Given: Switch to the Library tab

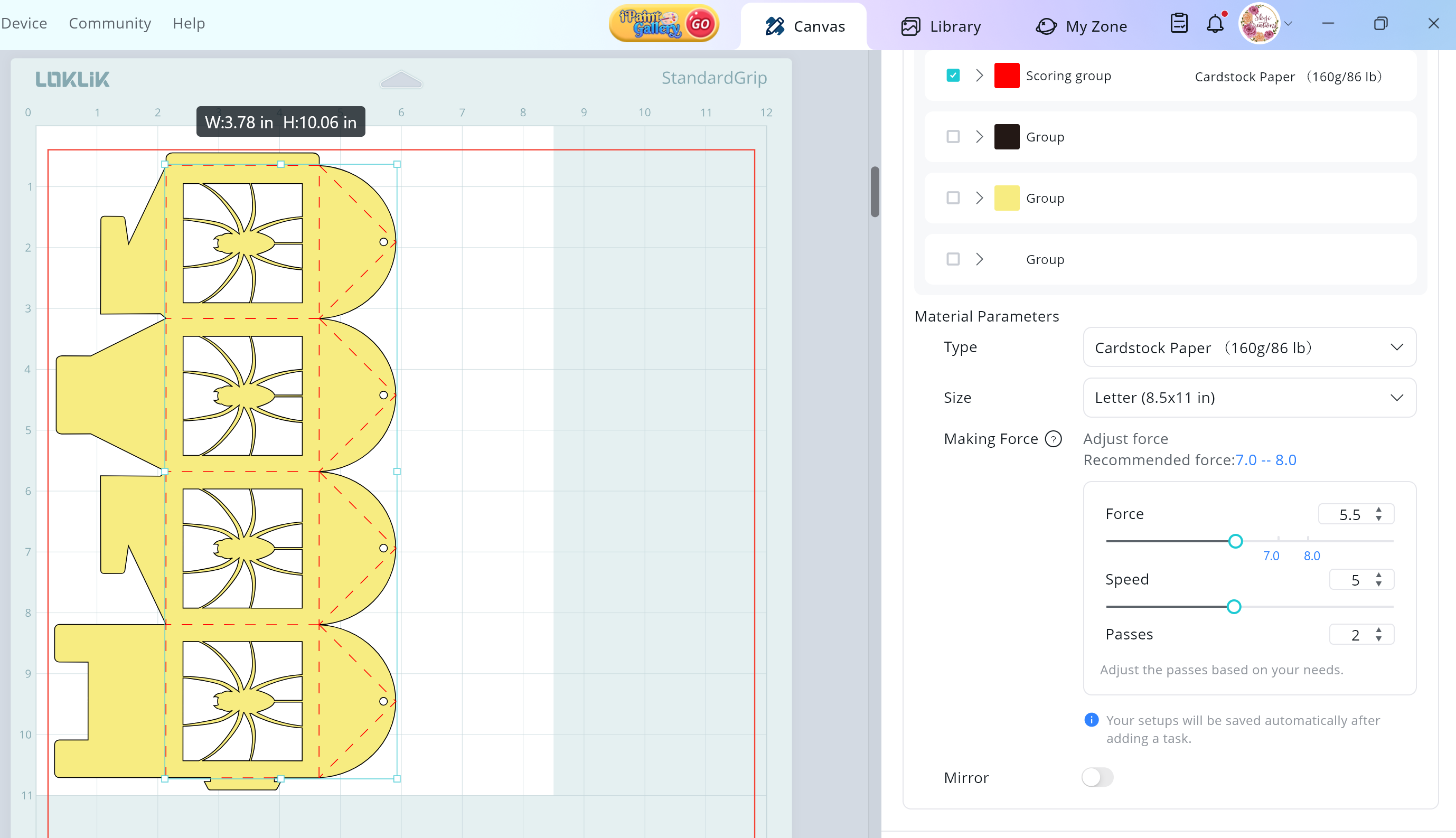Looking at the screenshot, I should click(941, 26).
